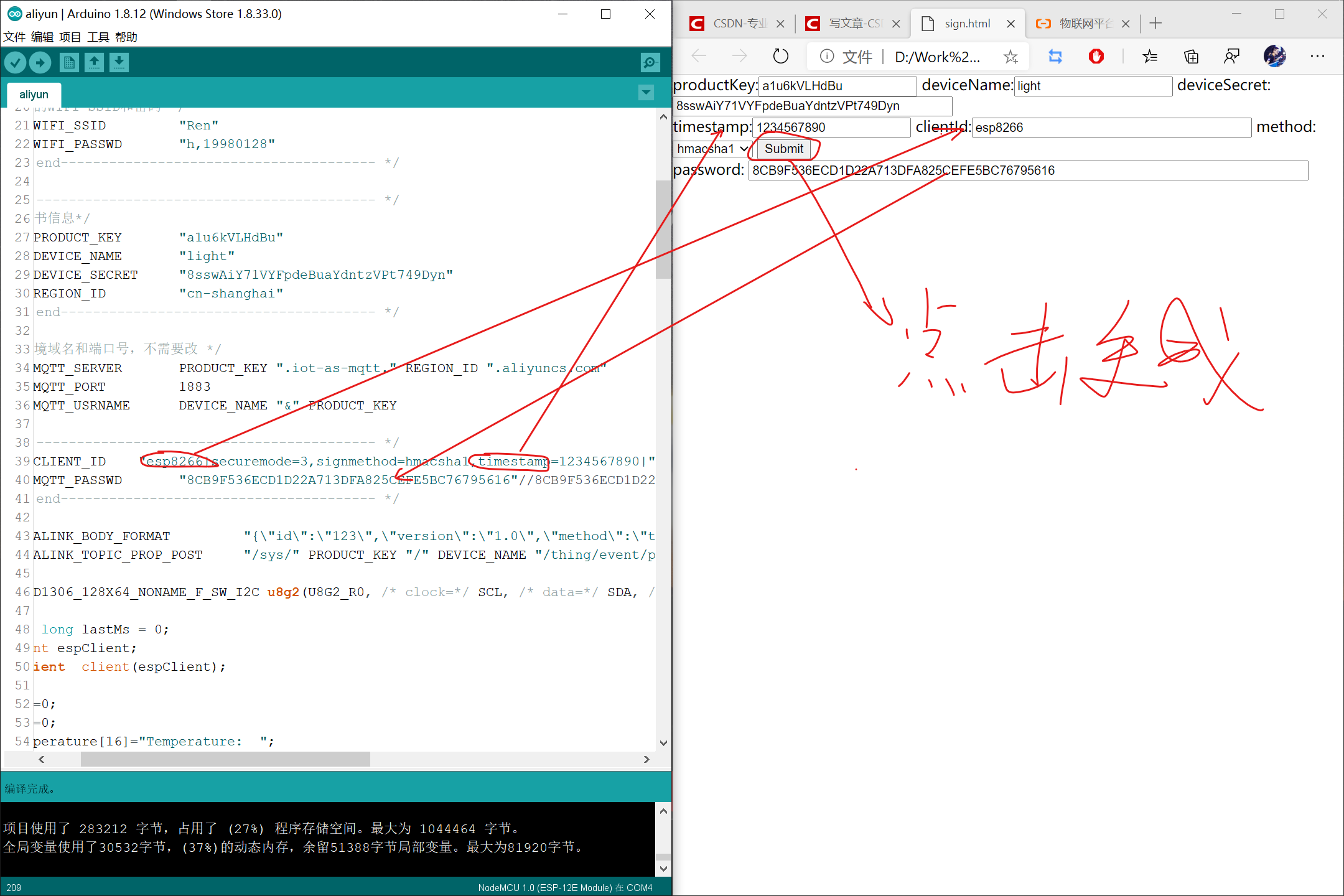
Task: Open the hmacsha1 method dropdown
Action: [x=711, y=149]
